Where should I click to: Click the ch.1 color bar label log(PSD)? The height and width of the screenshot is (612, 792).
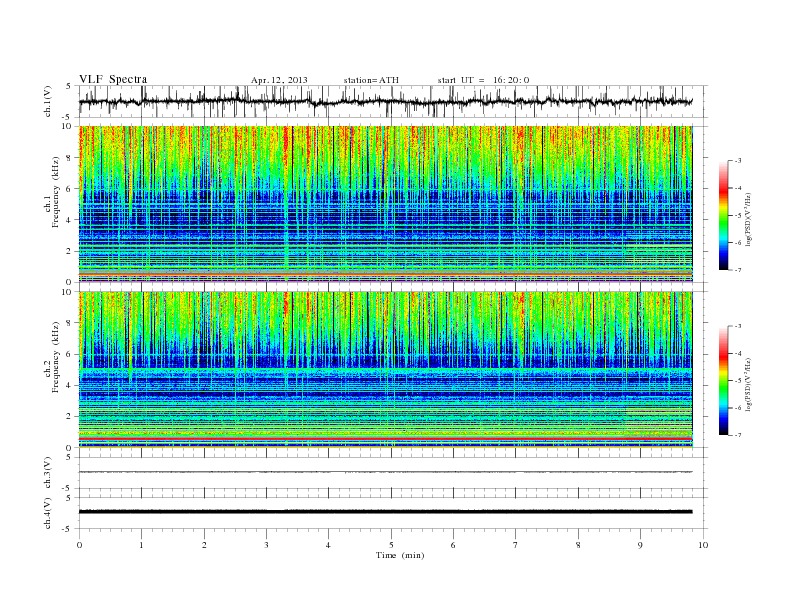pos(748,219)
